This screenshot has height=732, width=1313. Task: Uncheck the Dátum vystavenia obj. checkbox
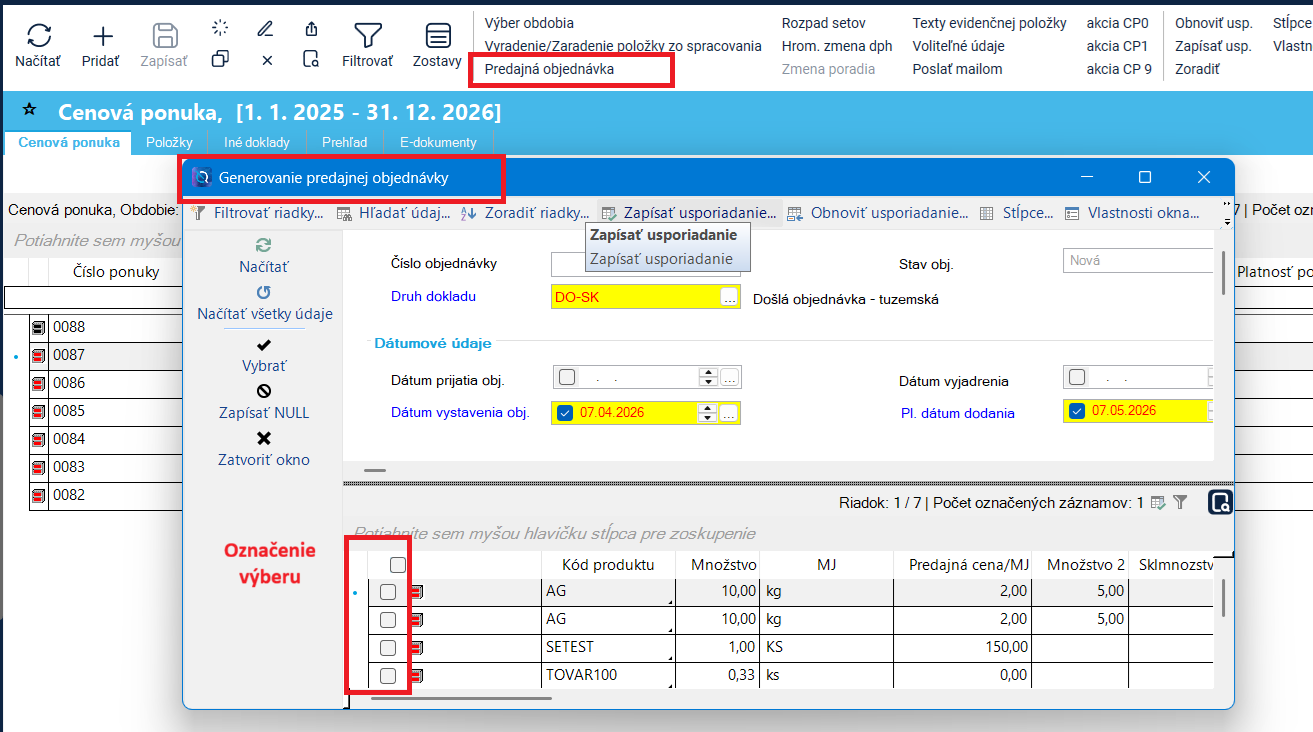click(x=565, y=413)
